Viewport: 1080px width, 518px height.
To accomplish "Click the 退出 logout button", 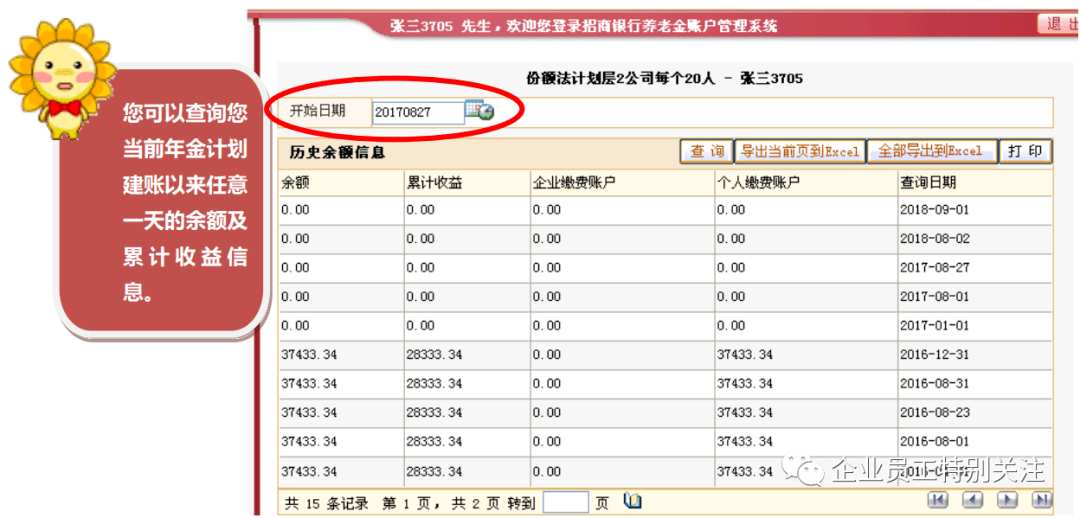I will 1059,25.
